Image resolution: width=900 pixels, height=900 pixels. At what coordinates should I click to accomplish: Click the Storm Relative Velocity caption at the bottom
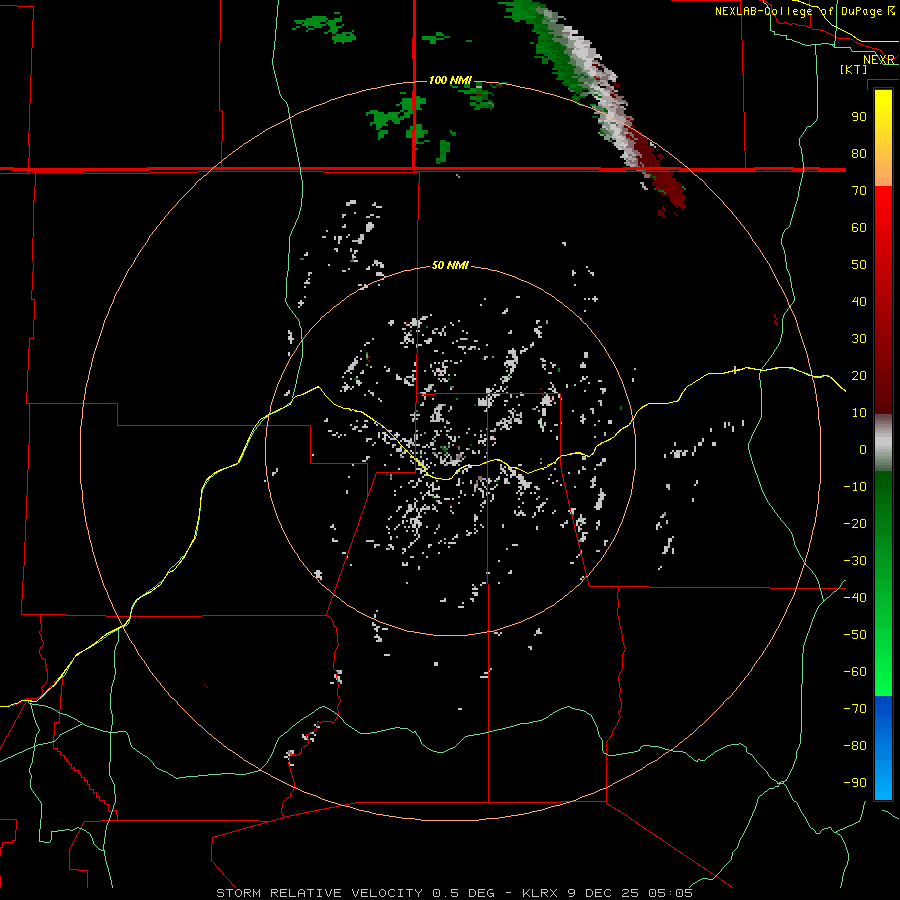[x=454, y=893]
